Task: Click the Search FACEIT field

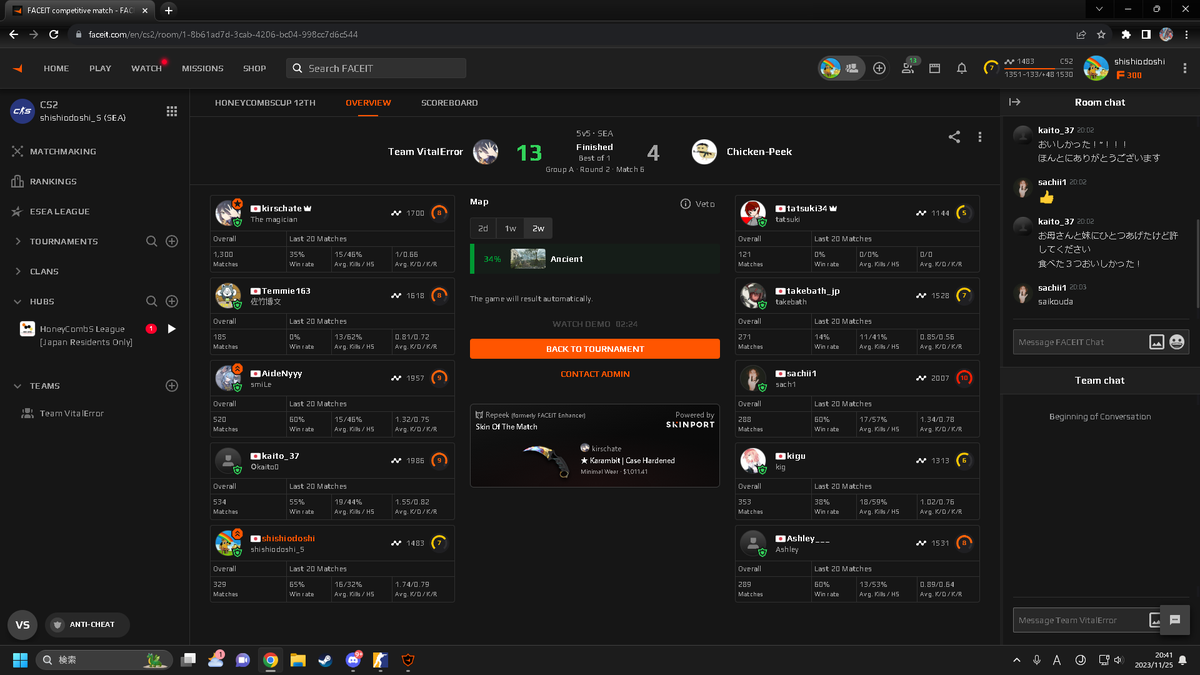Action: pyautogui.click(x=376, y=68)
